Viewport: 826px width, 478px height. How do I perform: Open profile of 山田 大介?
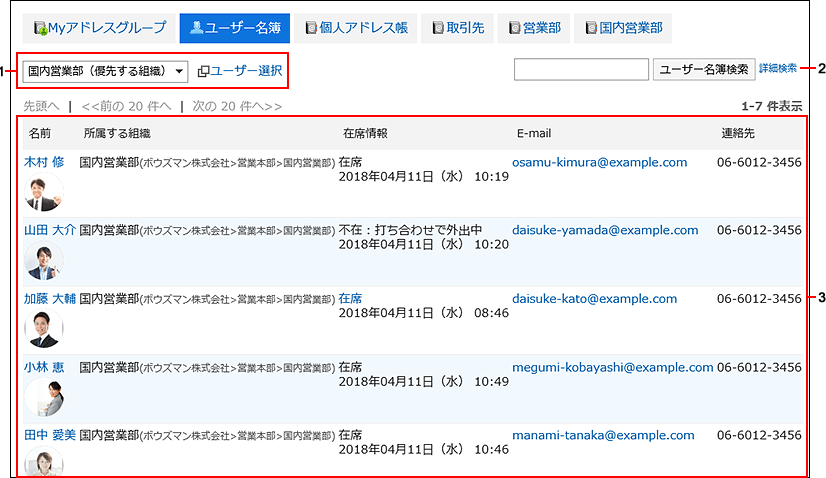click(x=50, y=230)
